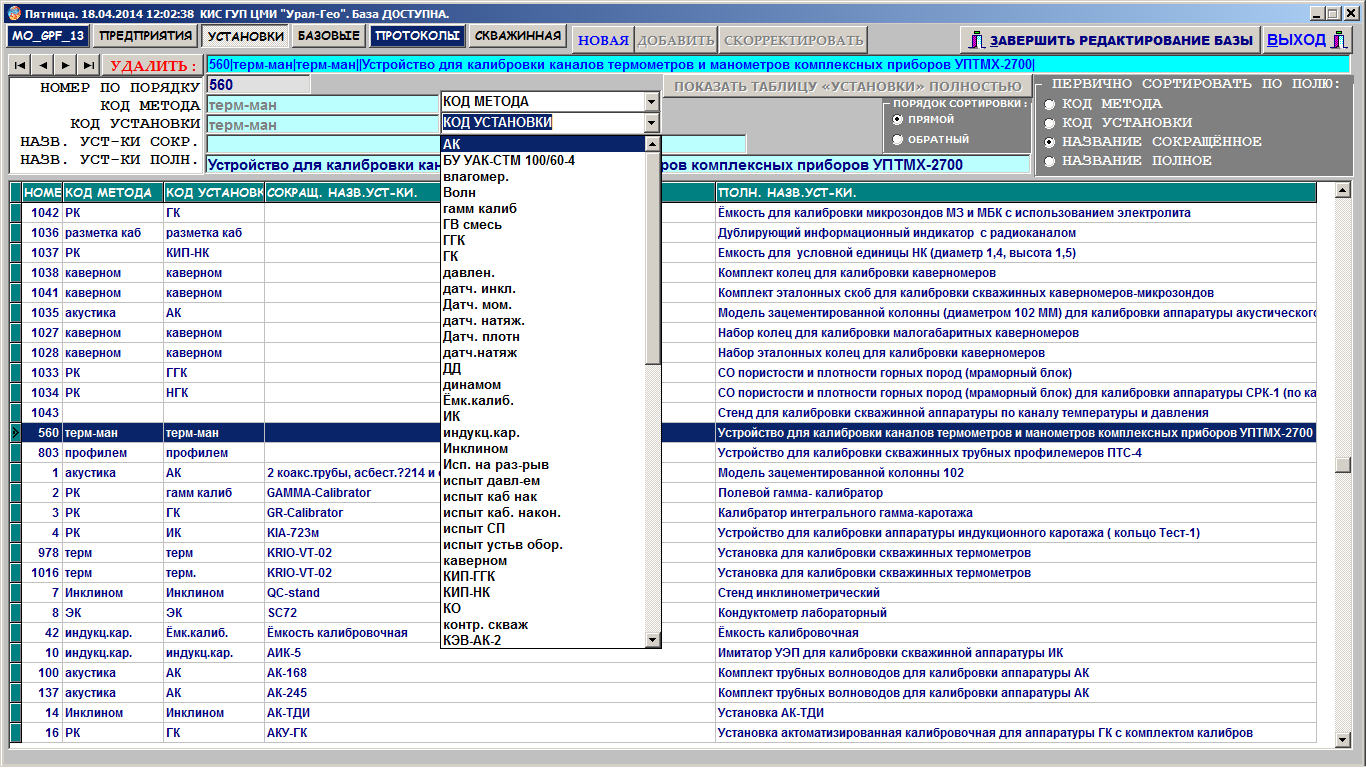Screen dimensions: 1366x768
Task: Open the УСТАНОВКИ tab
Action: coord(246,37)
